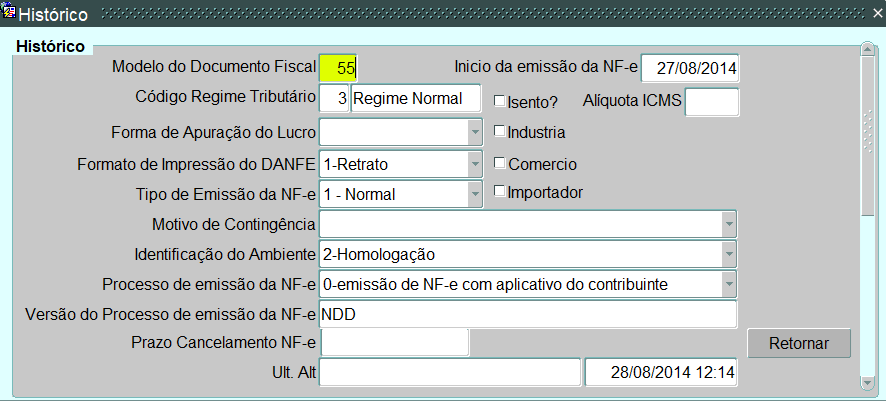Screen dimensions: 886x401
Task: Check the Industria checkbox
Action: point(500,131)
